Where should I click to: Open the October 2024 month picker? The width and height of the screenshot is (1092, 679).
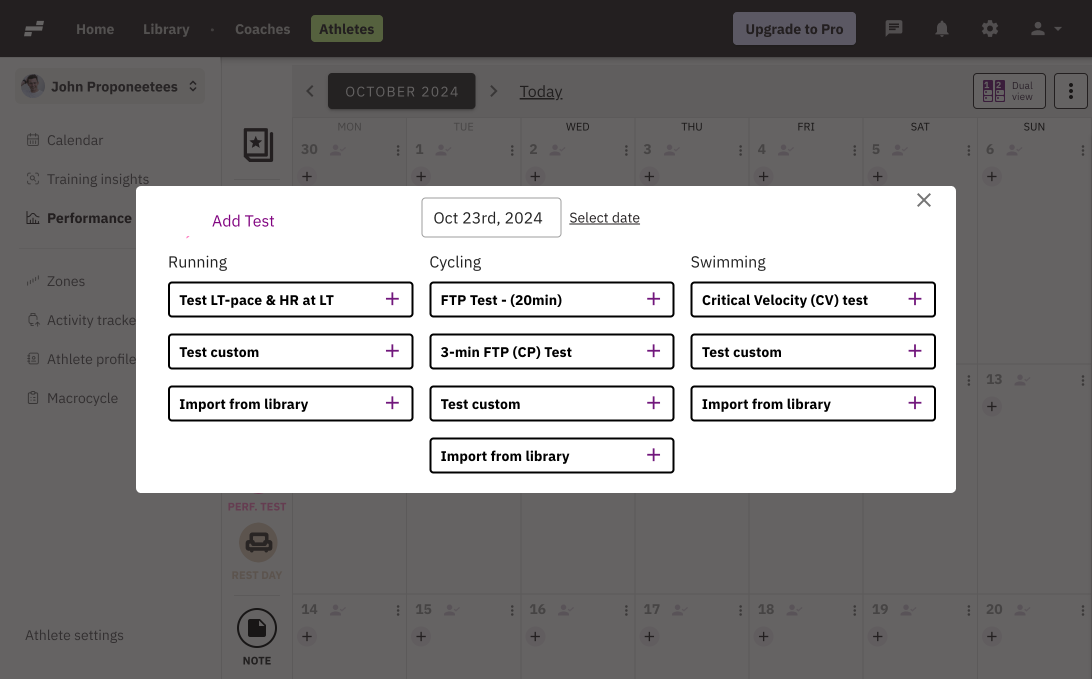(x=402, y=91)
